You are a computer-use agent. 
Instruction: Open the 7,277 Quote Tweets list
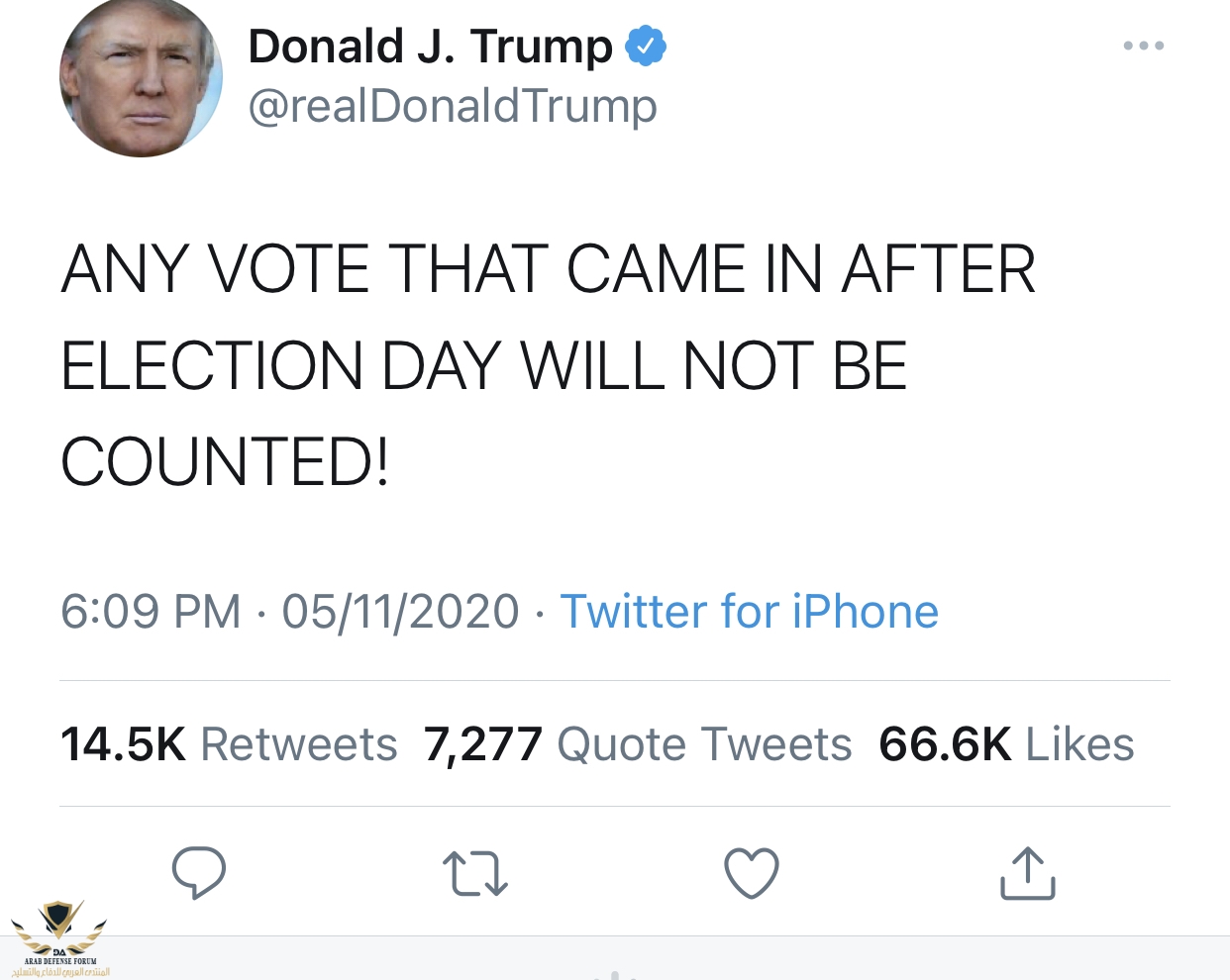pos(638,744)
